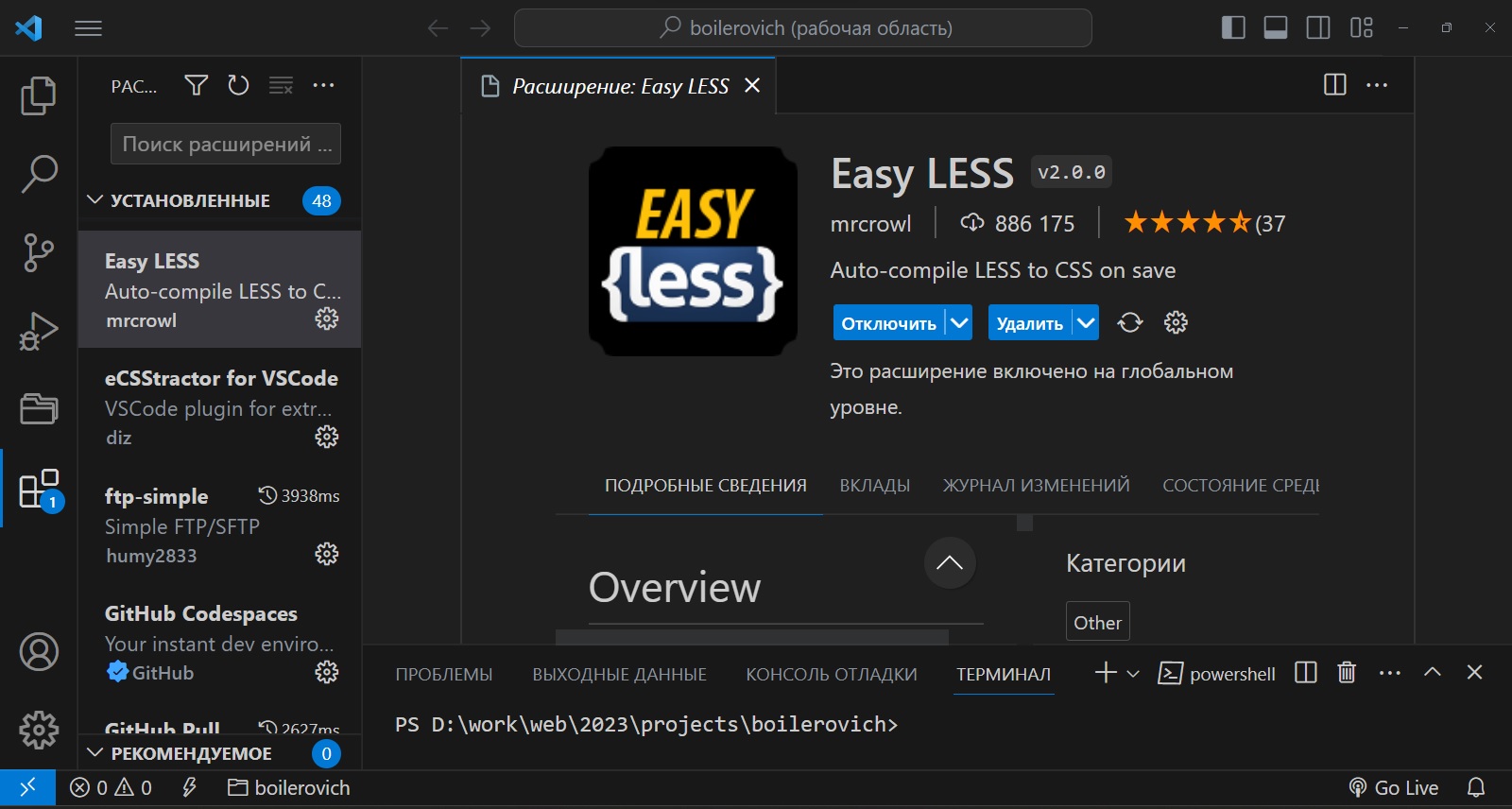Open editor more actions ellipsis
The image size is (1512, 809).
click(x=1378, y=85)
